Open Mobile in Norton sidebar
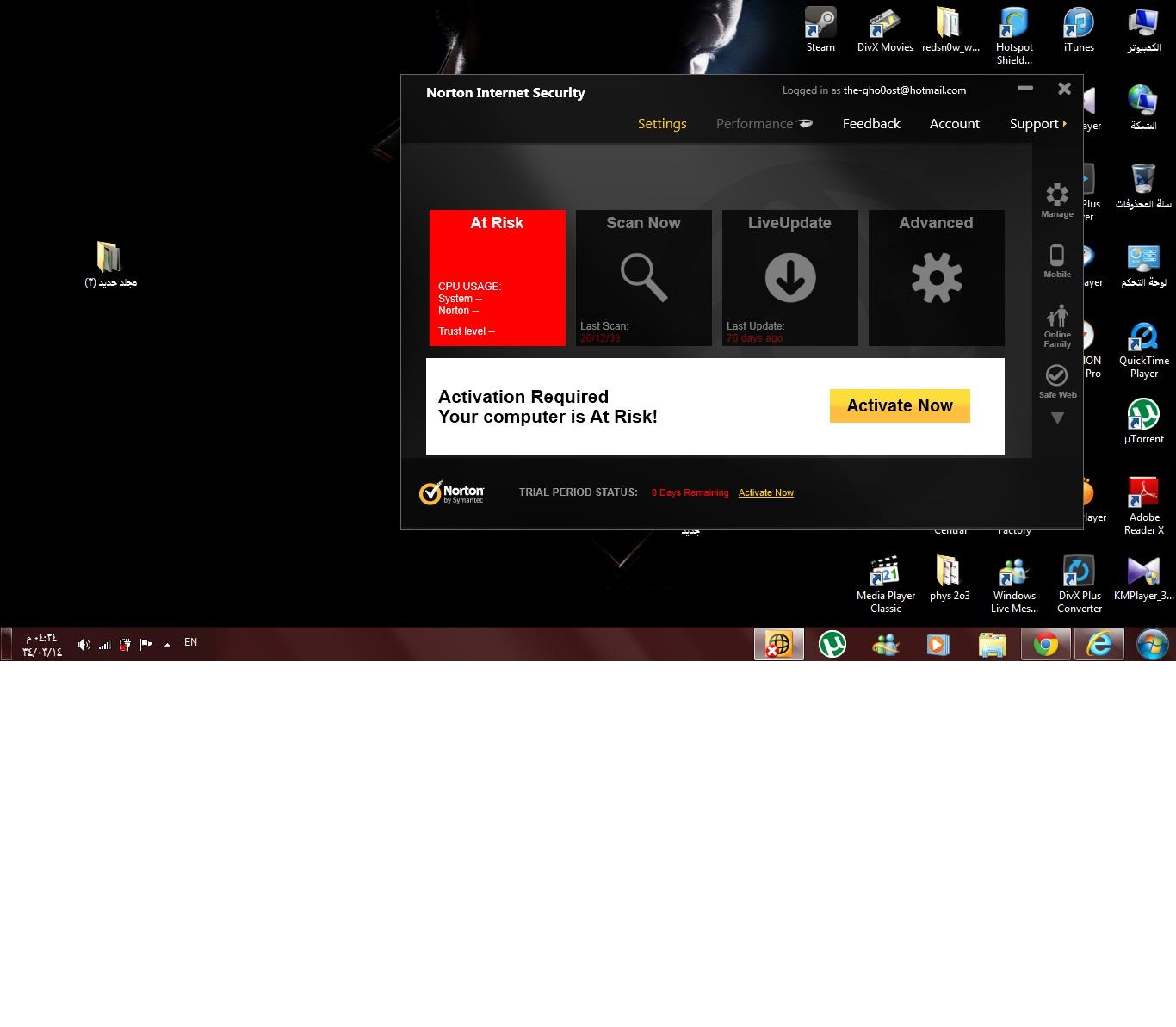This screenshot has width=1176, height=1027. click(x=1057, y=261)
